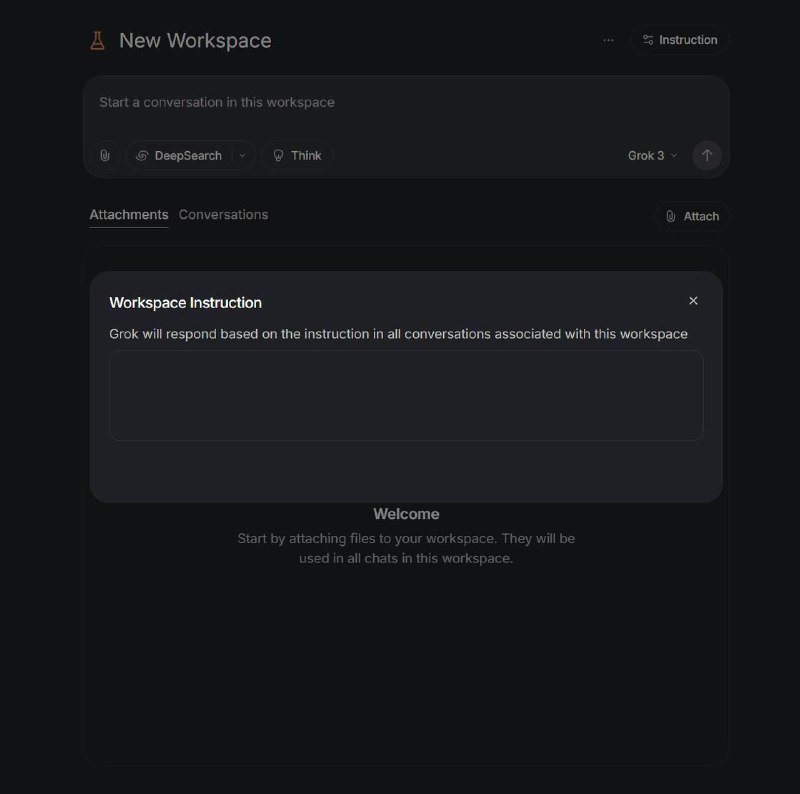
Task: Click the Workspace Instruction heading
Action: pyautogui.click(x=185, y=303)
